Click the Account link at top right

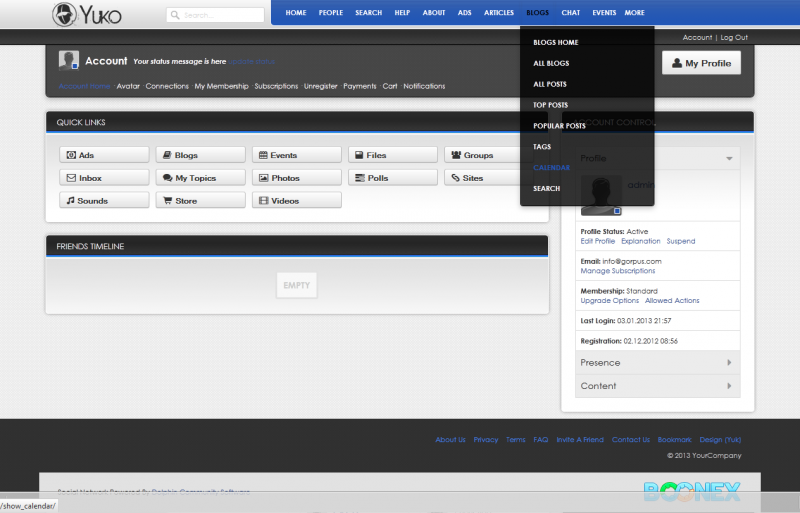697,37
